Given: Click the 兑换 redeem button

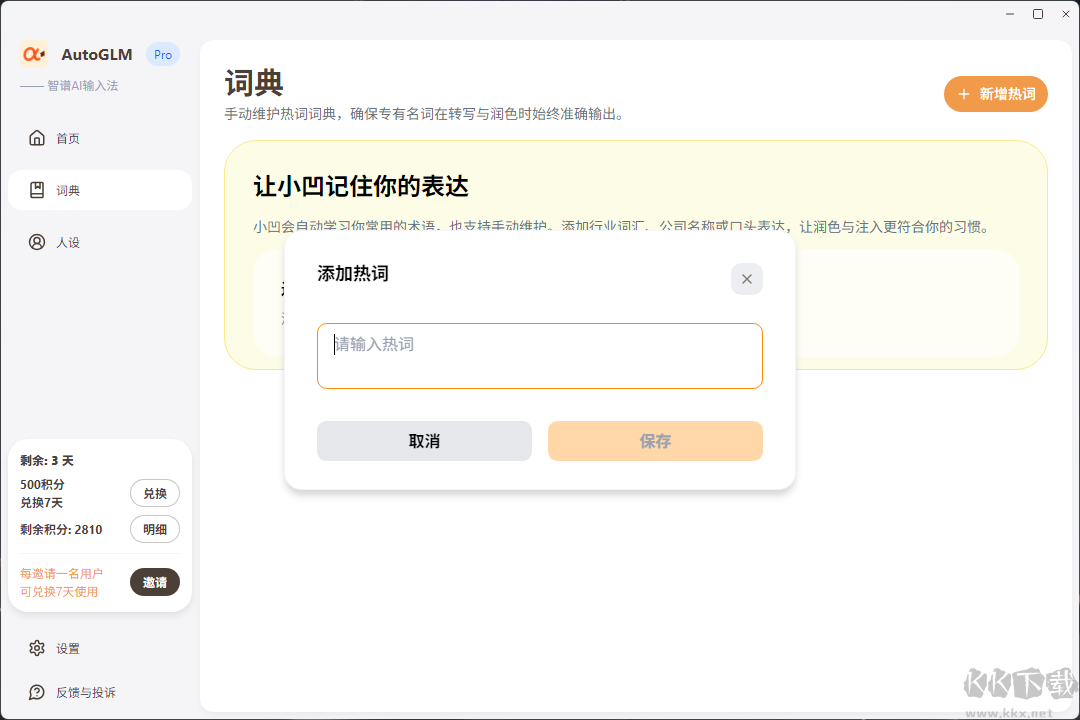Looking at the screenshot, I should click(155, 493).
